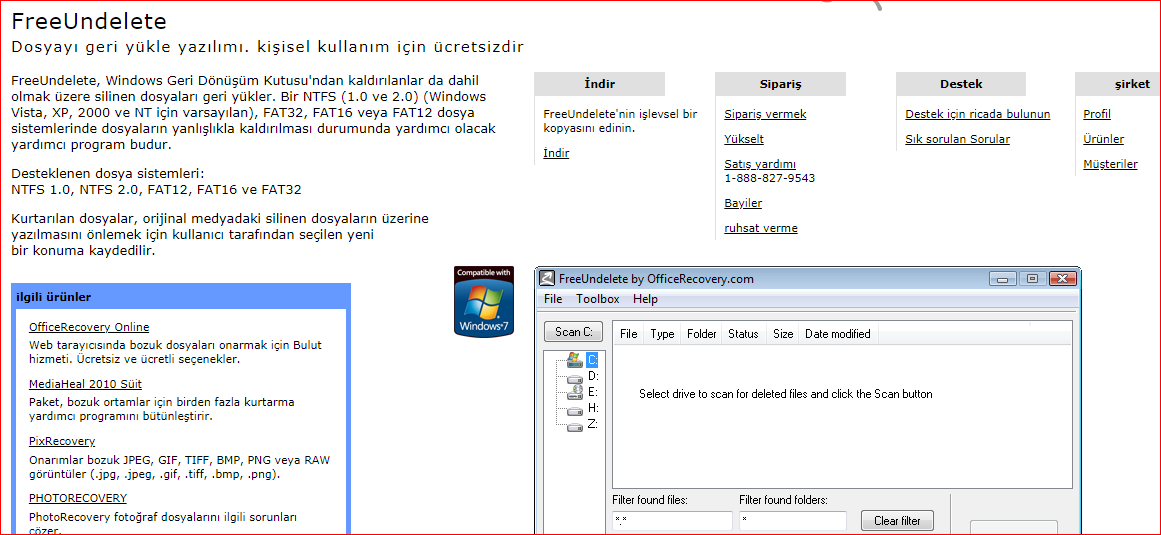The image size is (1161, 535).
Task: Sort by the Date modified column header
Action: [838, 334]
